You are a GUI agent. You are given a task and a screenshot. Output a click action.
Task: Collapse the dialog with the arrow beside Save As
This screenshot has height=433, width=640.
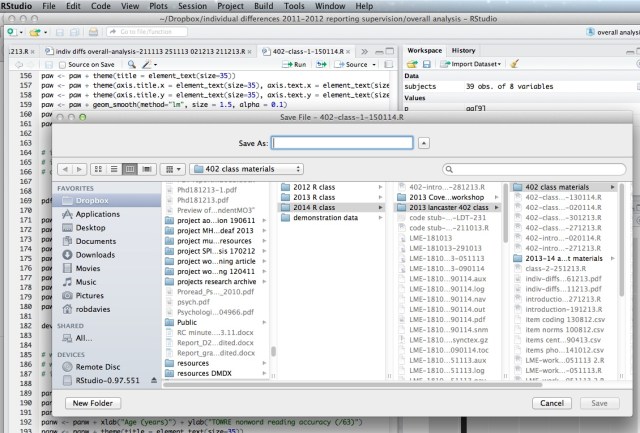point(424,143)
